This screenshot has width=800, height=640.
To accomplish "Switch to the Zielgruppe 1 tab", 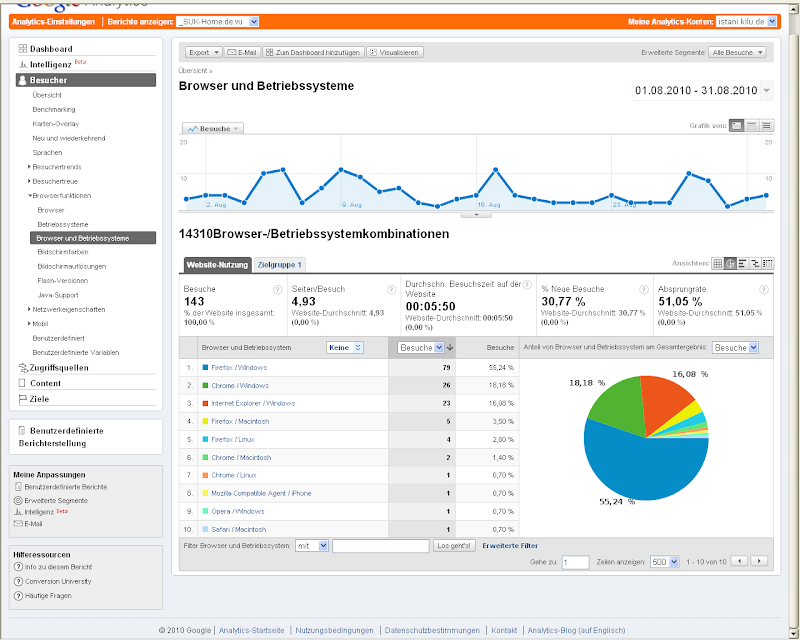I will (280, 265).
